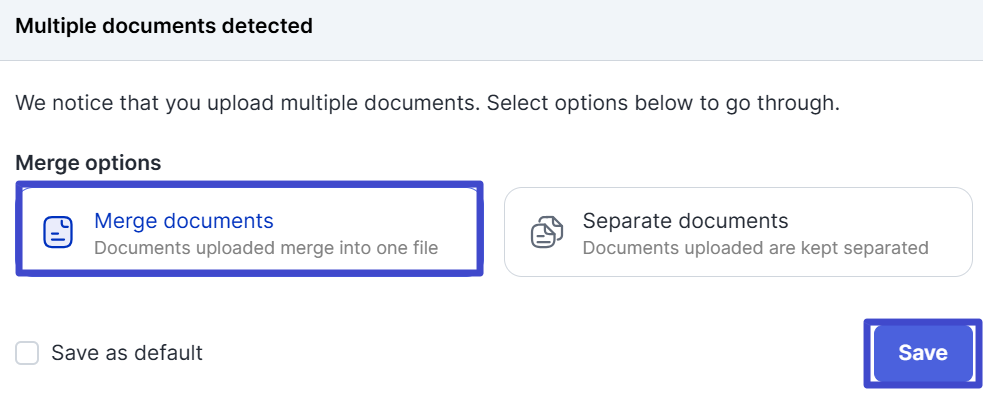Select the Merge documents option card
Screen dimensions: 983x402
coord(248,232)
